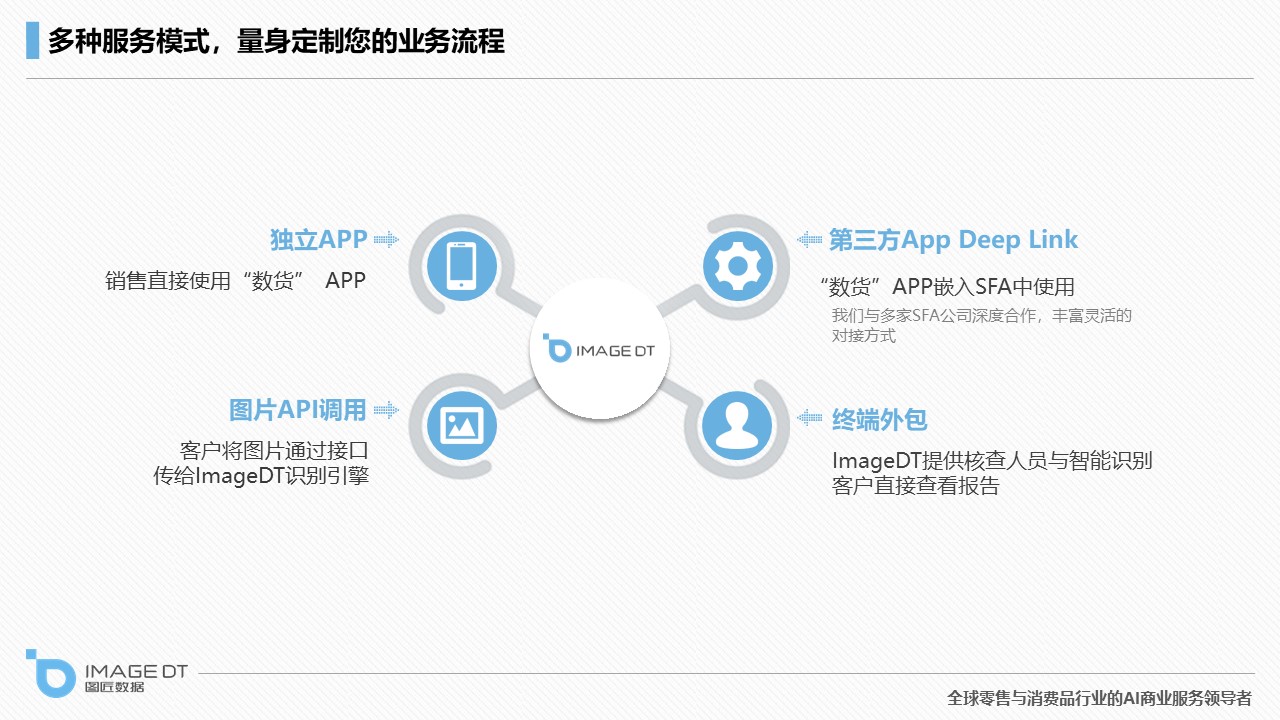Click the dotted arrow next to 图片API调用
Viewport: 1280px width, 720px height.
pos(386,410)
